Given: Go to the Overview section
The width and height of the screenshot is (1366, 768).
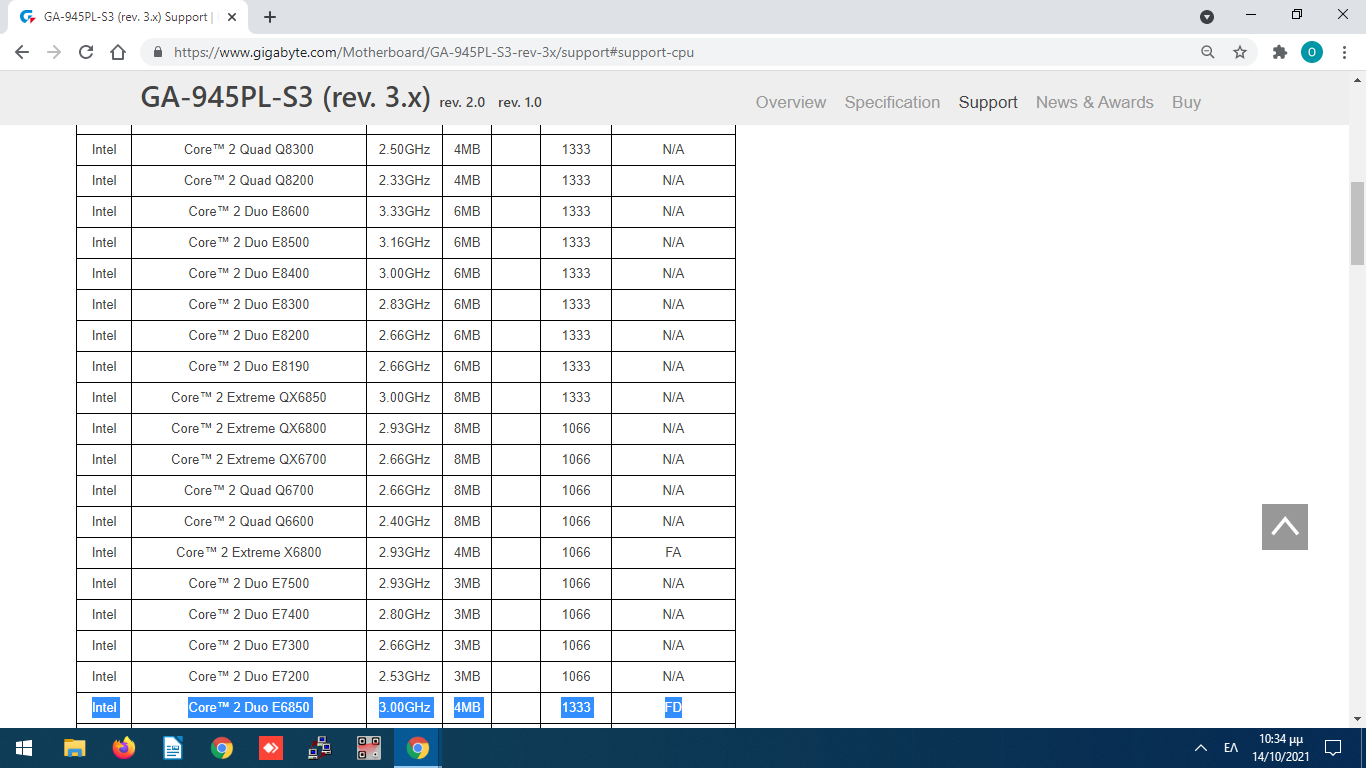Looking at the screenshot, I should [791, 102].
